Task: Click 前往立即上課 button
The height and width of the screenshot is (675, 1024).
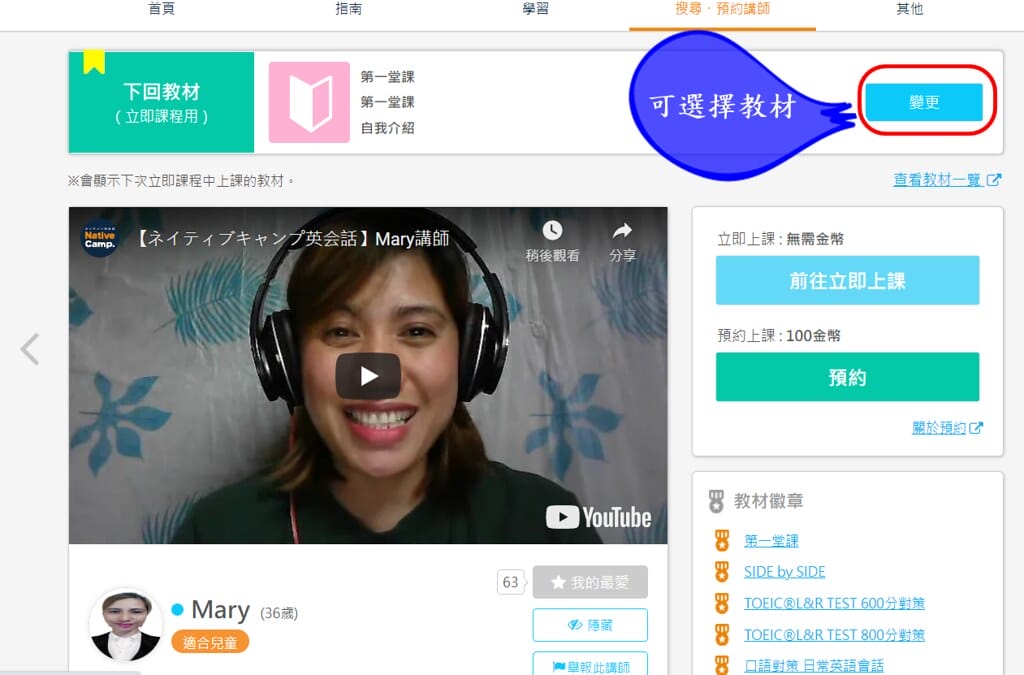Action: tap(847, 281)
